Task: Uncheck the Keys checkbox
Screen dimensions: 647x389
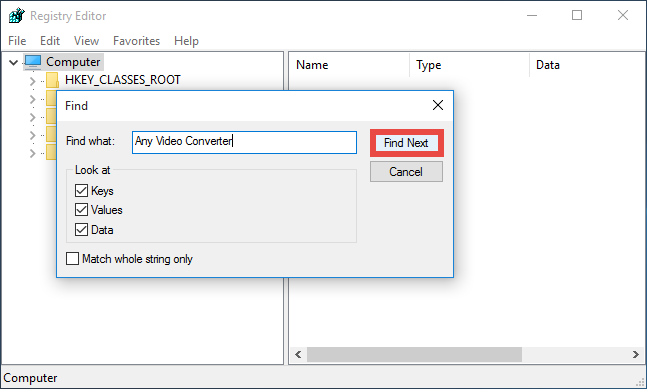Action: (81, 191)
